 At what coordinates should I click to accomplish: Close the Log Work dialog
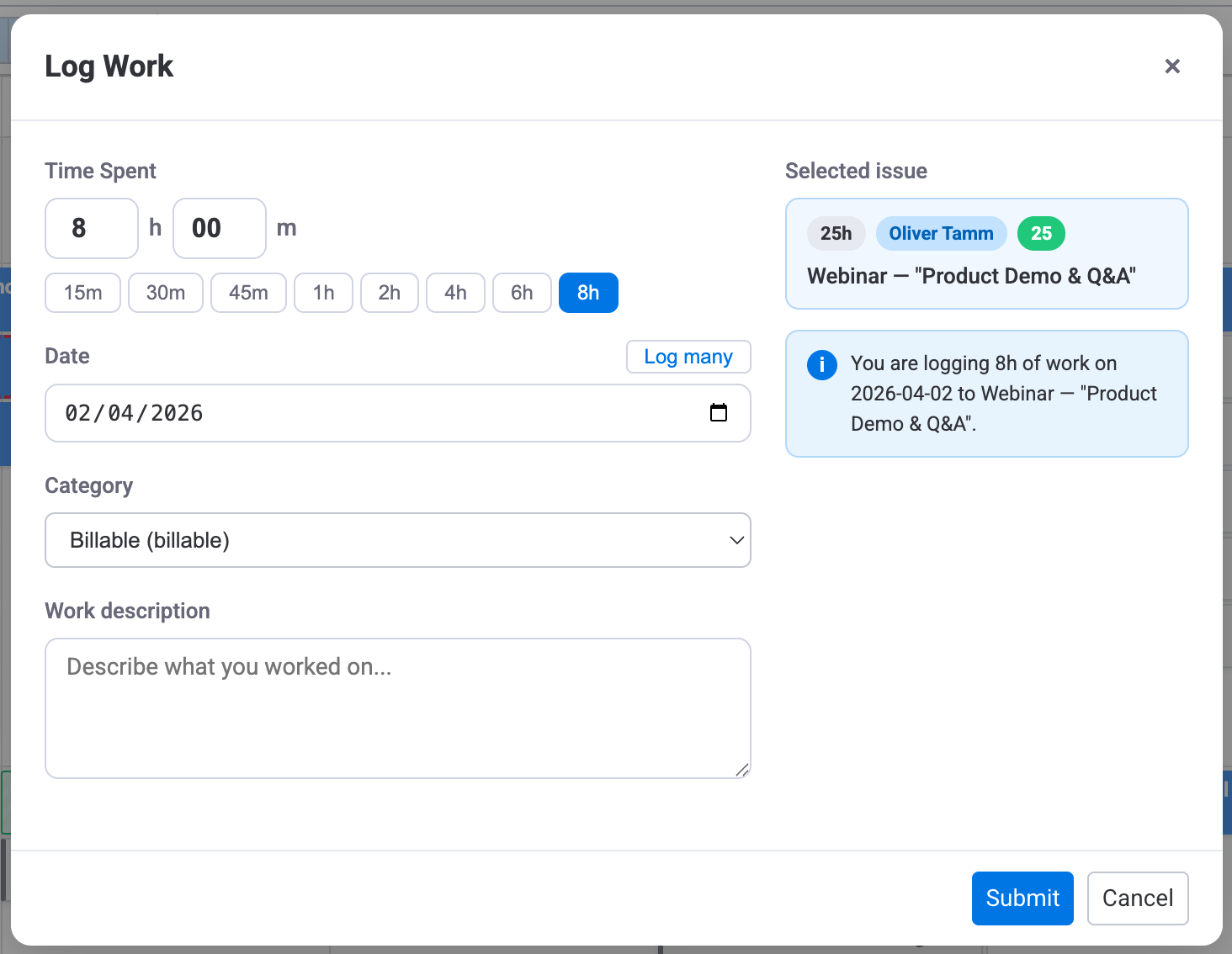1172,66
